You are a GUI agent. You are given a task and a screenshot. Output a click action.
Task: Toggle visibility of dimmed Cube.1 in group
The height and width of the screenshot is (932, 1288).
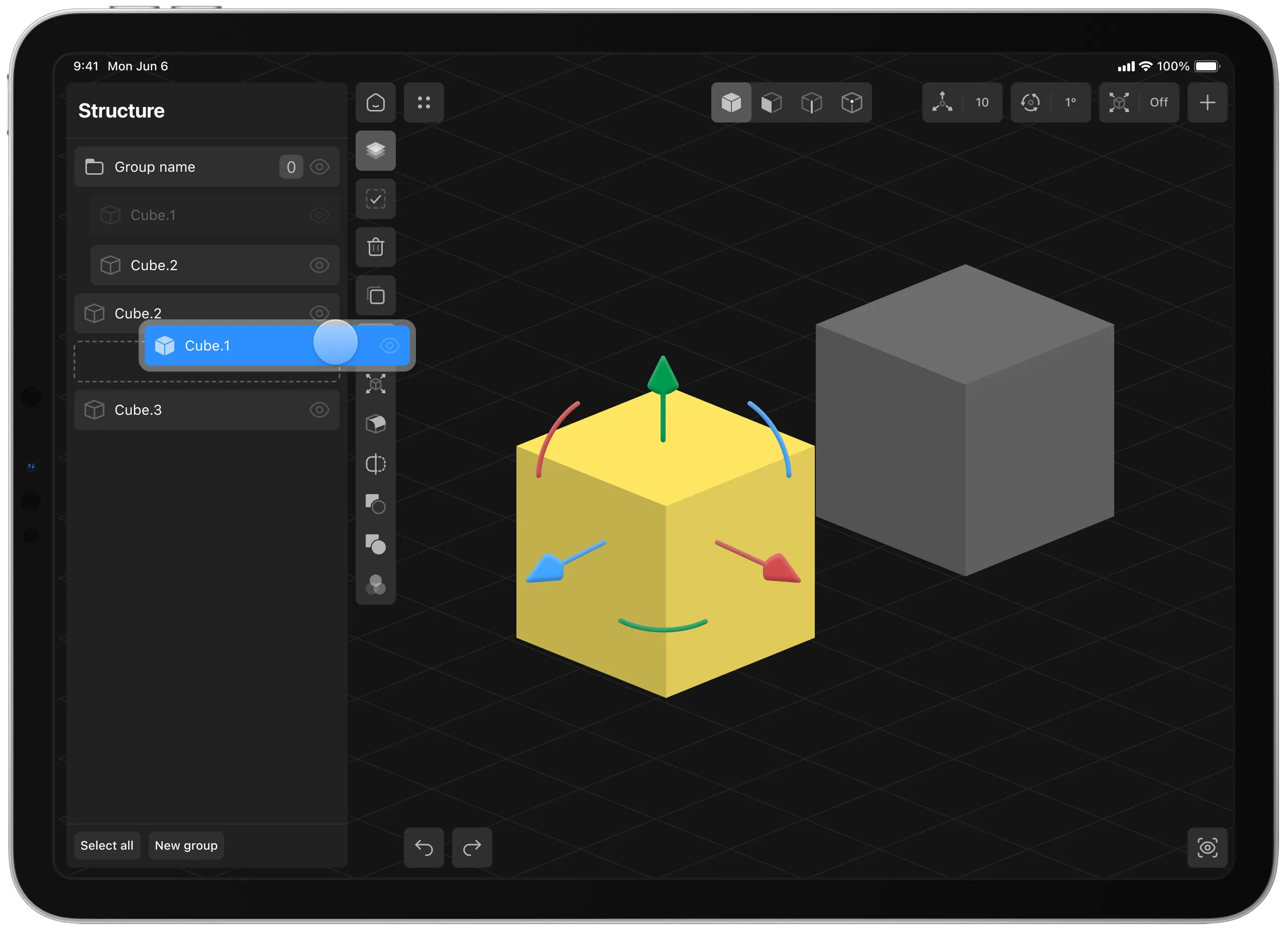pos(319,215)
